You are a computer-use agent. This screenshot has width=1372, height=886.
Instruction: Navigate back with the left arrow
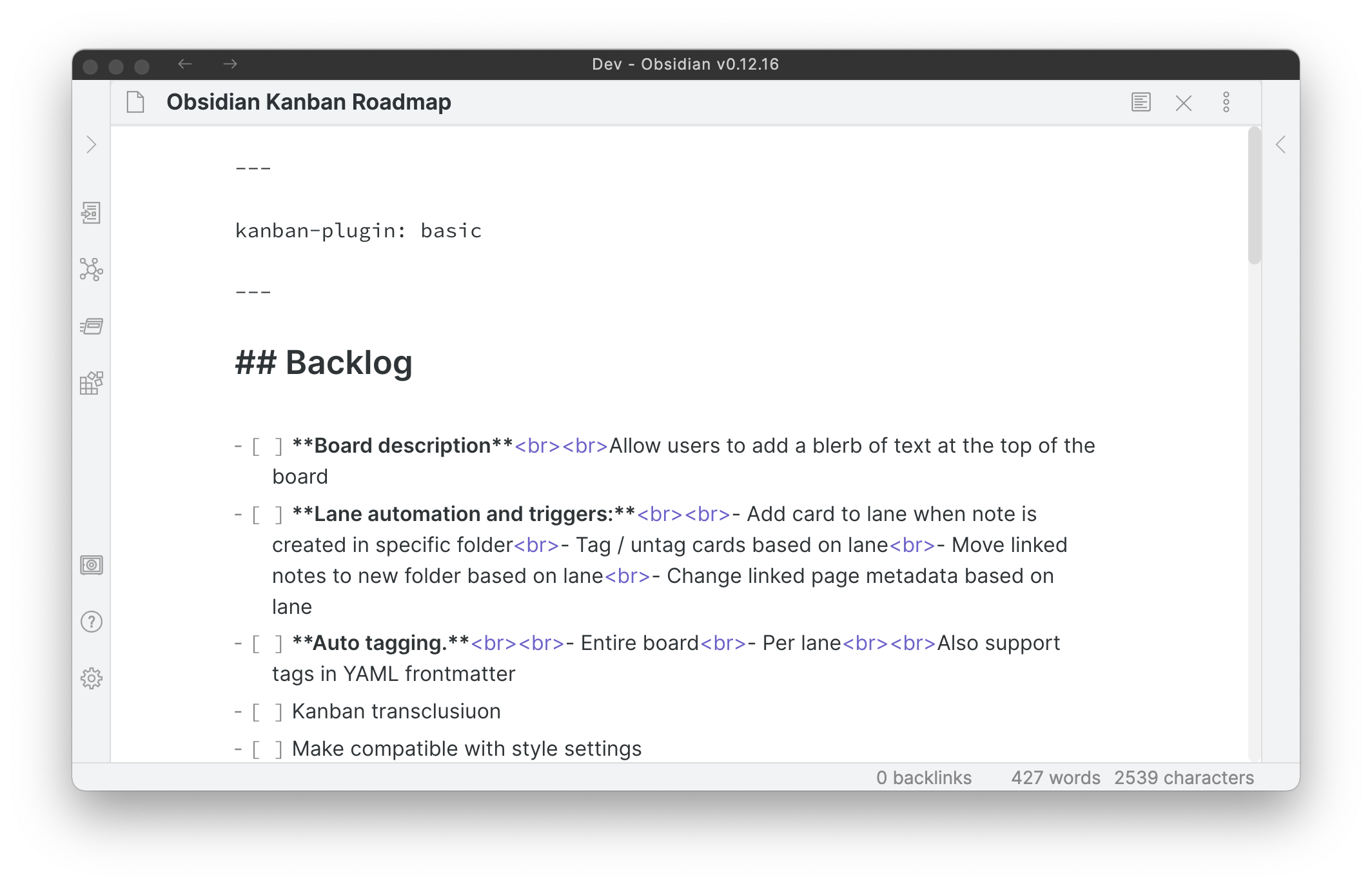point(185,64)
